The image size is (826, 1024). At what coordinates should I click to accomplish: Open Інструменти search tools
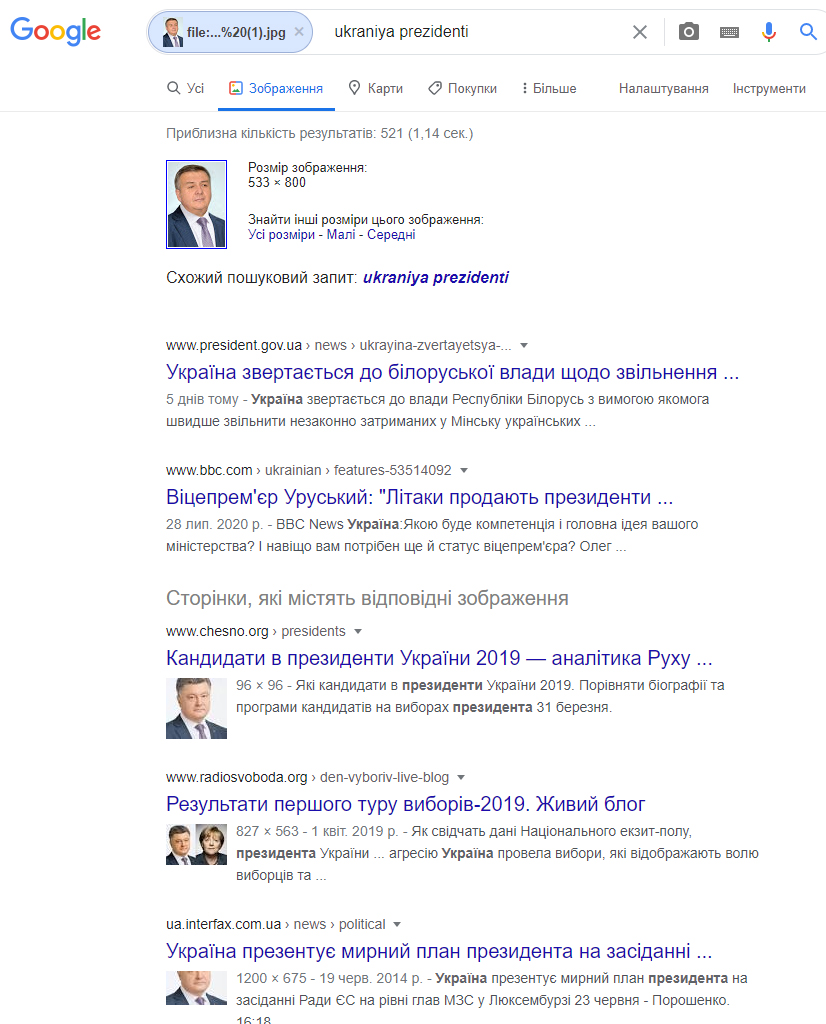pyautogui.click(x=769, y=88)
